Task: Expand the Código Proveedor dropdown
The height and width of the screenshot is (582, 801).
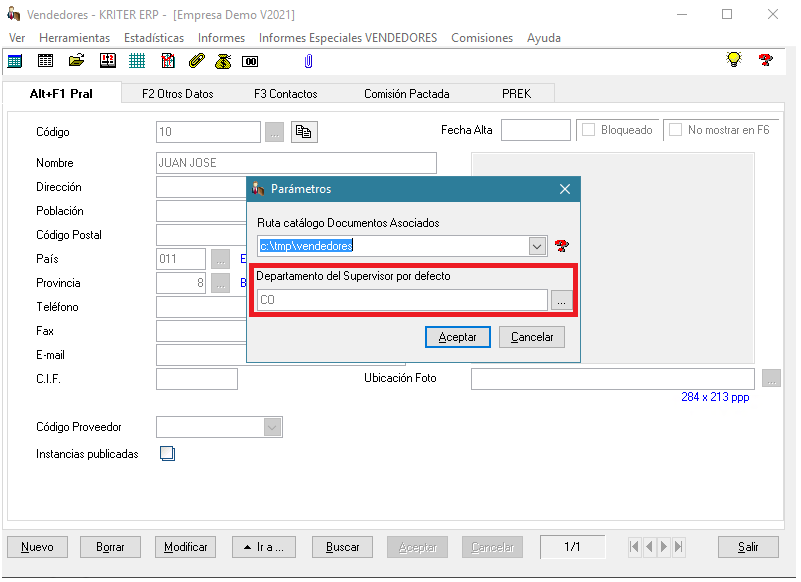Action: click(272, 427)
